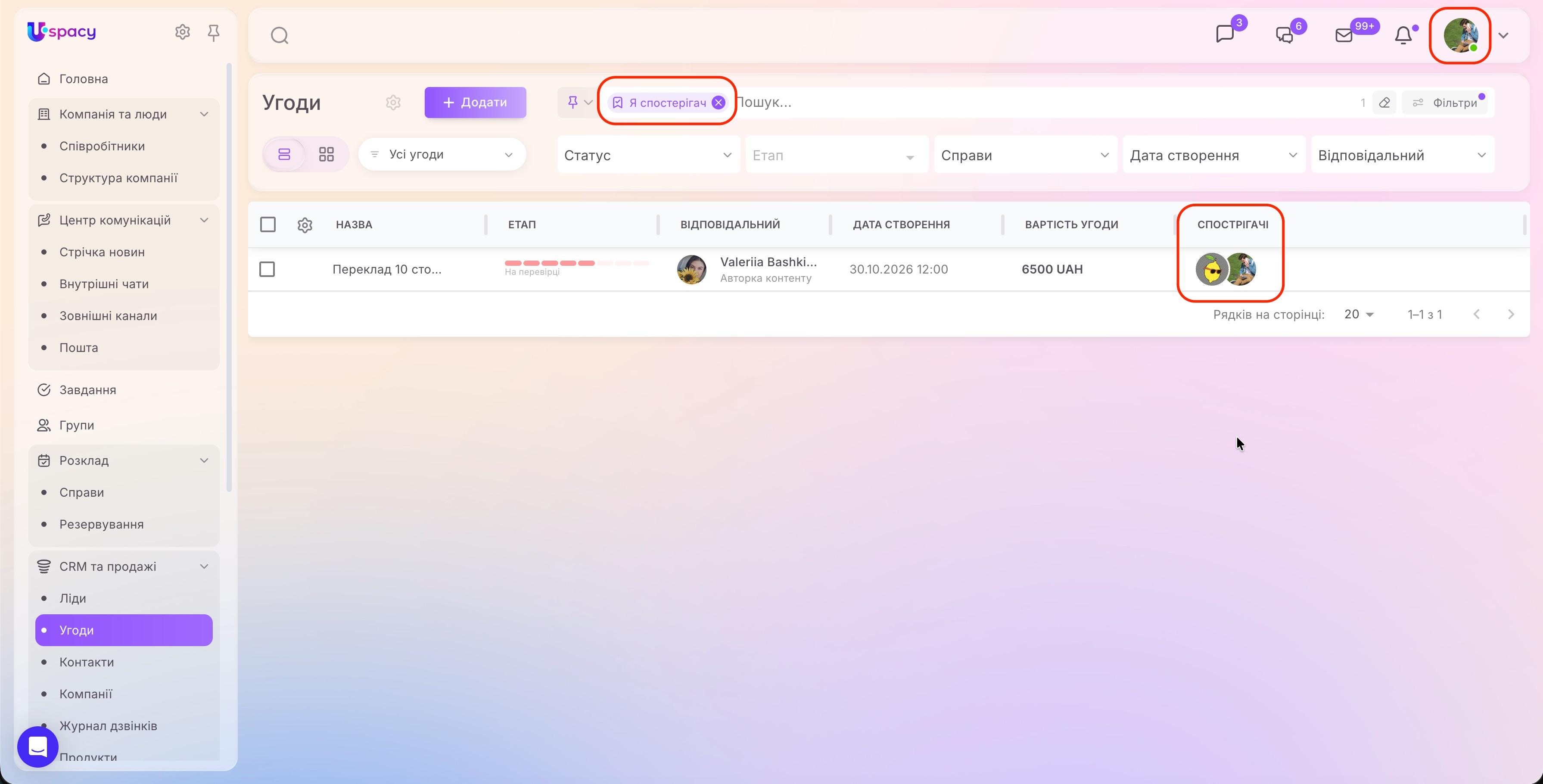1543x784 pixels.
Task: Go to next page arrow
Action: point(1511,314)
